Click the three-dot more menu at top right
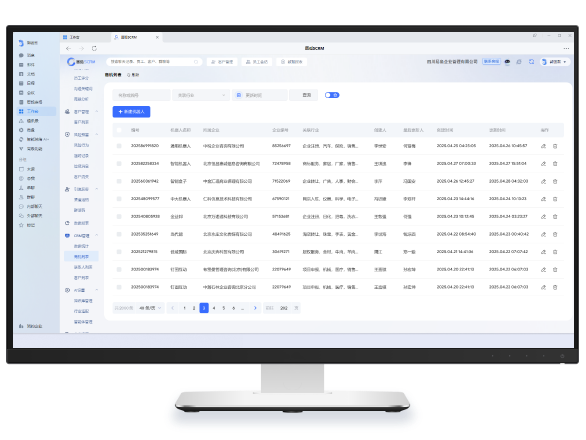This screenshot has height=440, width=586. click(x=566, y=48)
